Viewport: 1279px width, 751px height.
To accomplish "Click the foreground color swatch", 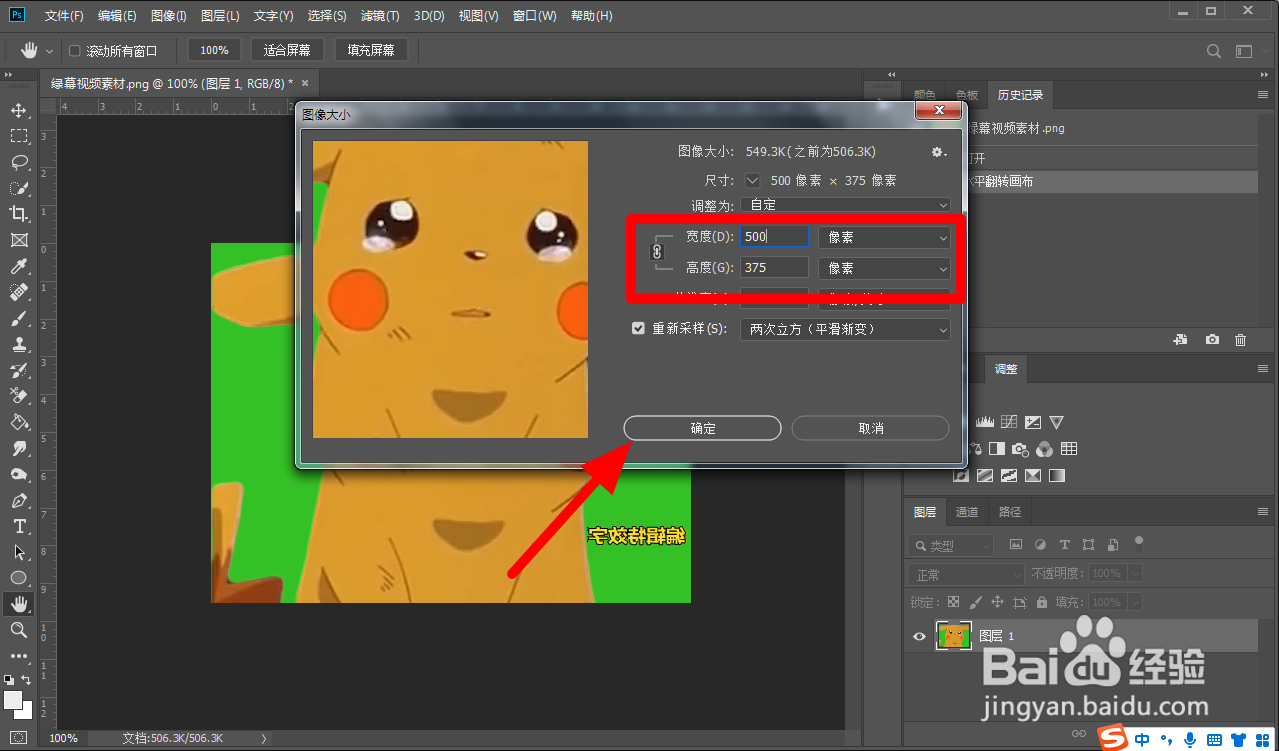I will coord(13,699).
